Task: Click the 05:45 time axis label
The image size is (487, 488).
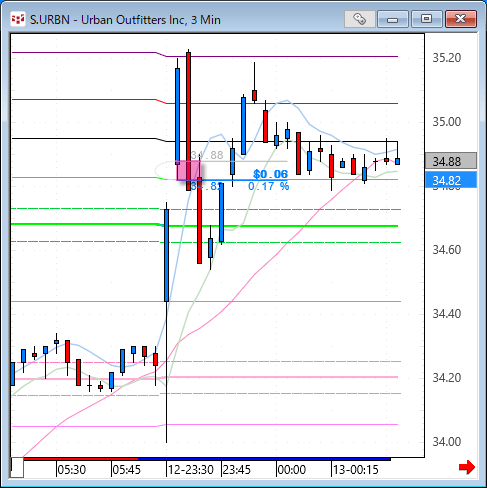Action: (127, 470)
